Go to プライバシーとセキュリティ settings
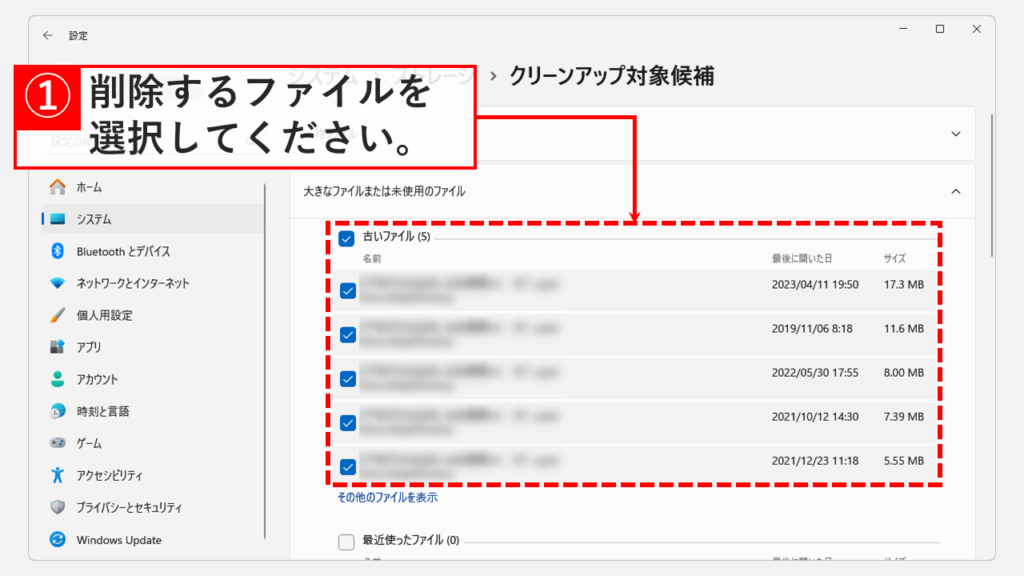Image resolution: width=1024 pixels, height=576 pixels. (x=129, y=508)
